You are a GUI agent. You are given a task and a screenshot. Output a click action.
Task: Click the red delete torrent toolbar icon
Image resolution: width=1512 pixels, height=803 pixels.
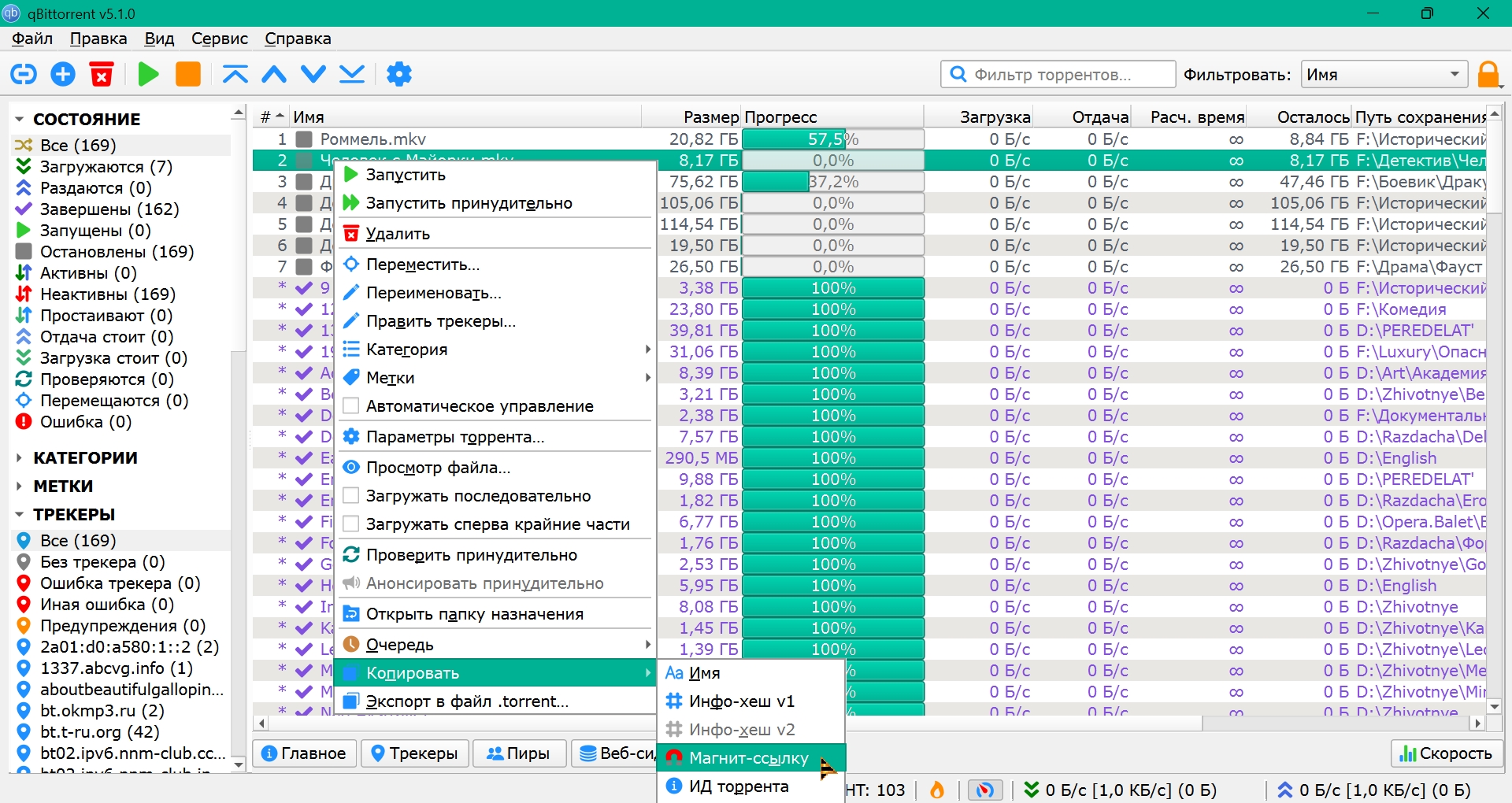[x=102, y=74]
